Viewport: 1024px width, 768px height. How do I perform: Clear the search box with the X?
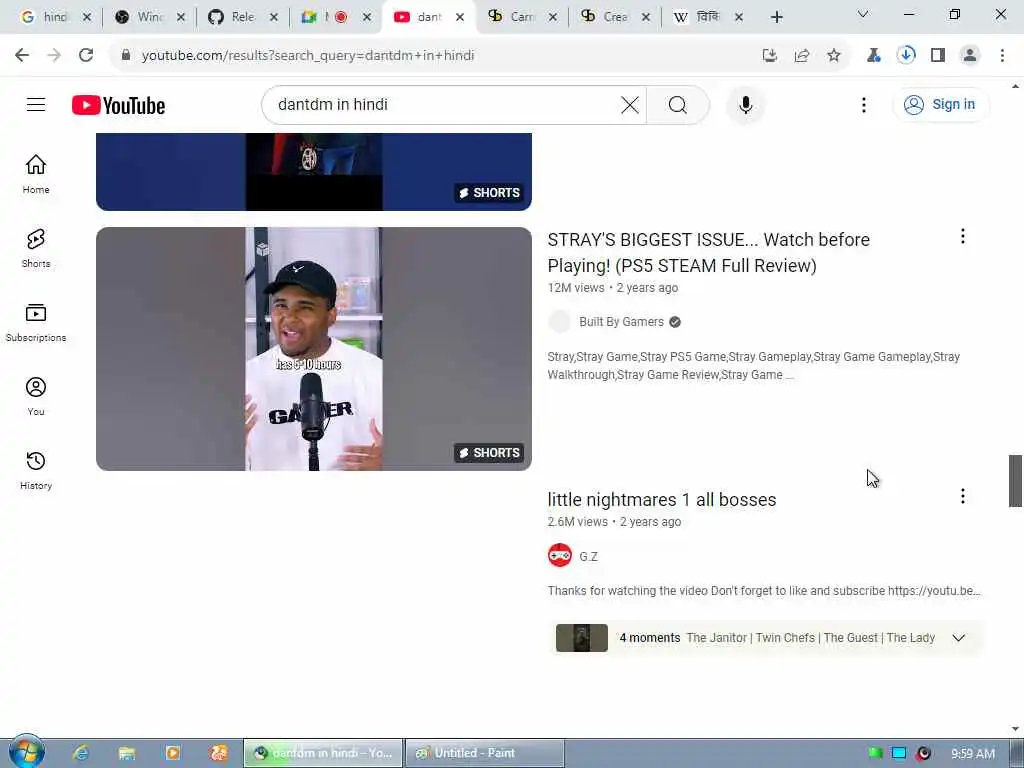630,104
